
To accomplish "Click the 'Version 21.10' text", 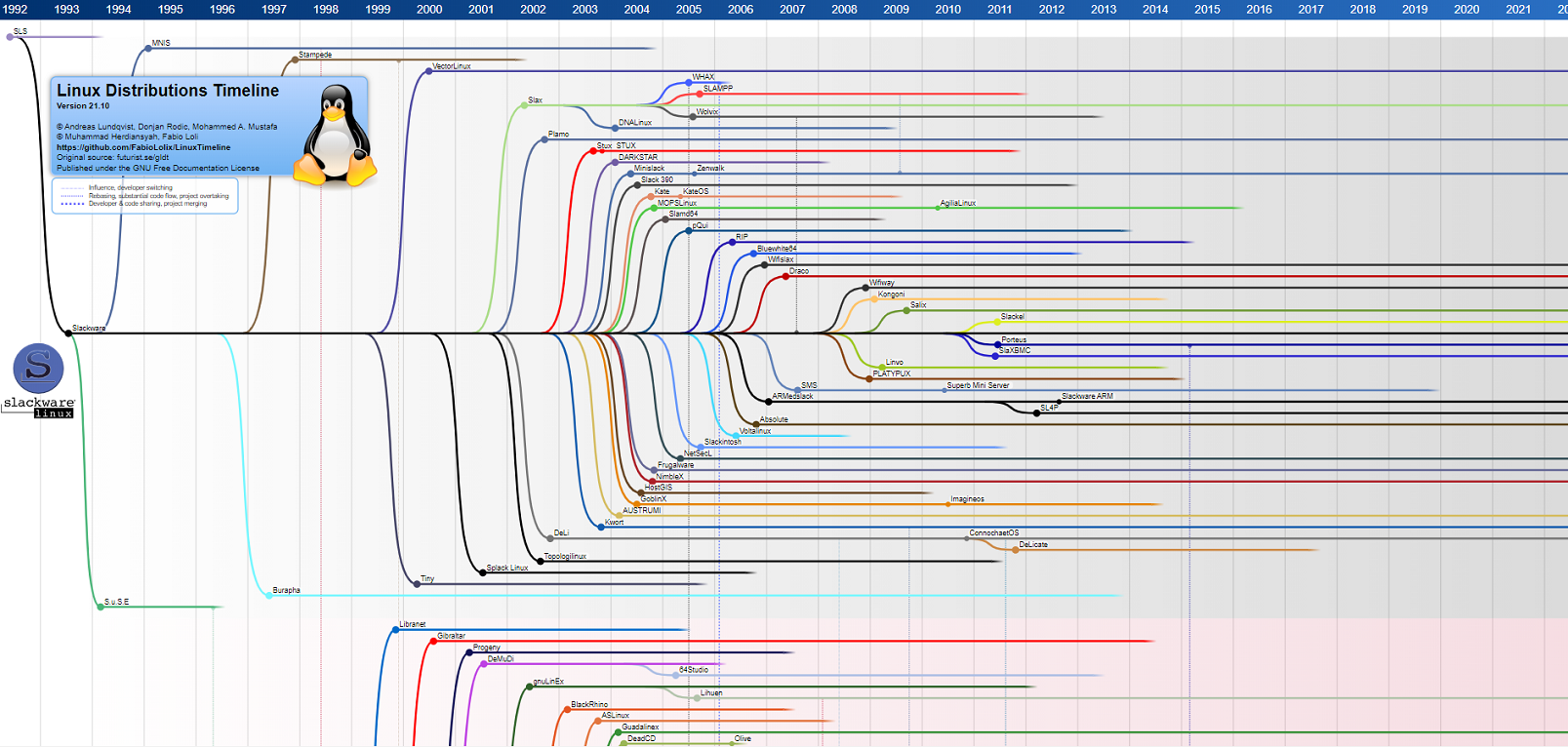I will coord(83,106).
